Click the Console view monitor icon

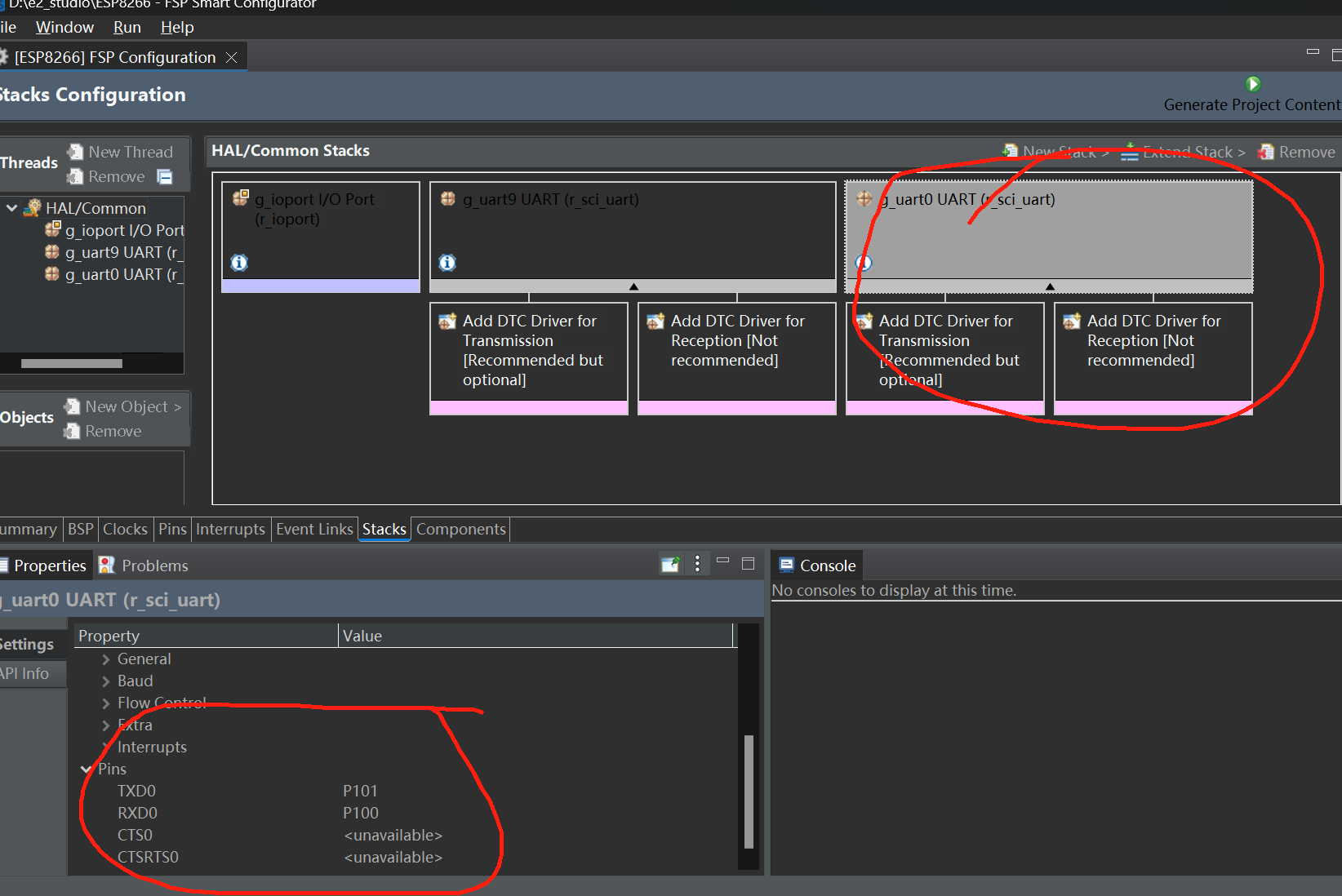[787, 565]
